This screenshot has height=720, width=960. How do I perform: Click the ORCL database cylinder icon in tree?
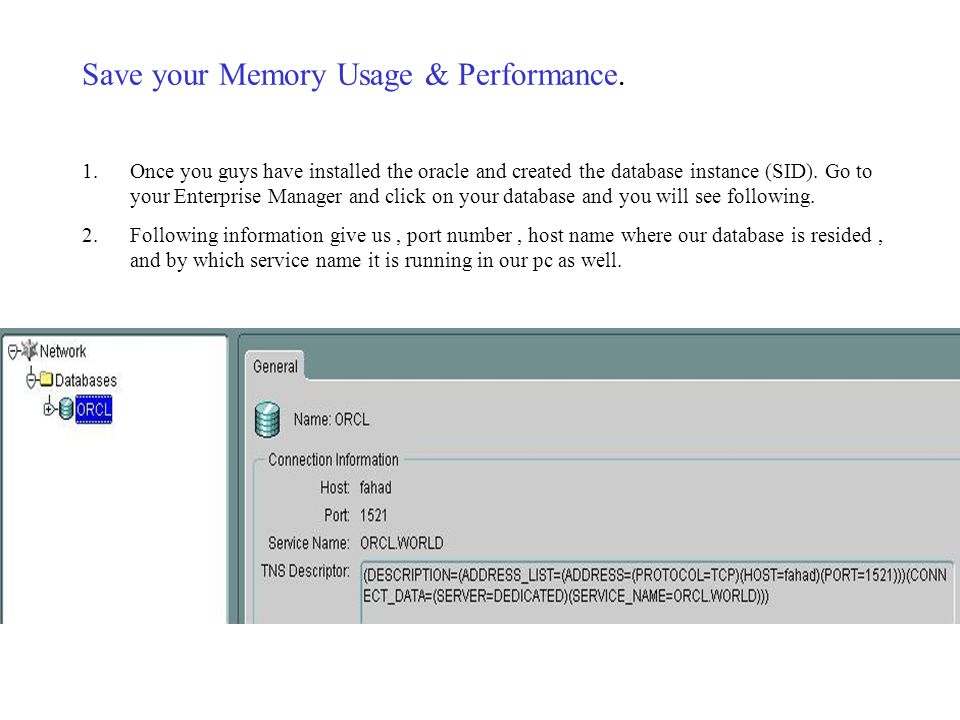(x=66, y=408)
